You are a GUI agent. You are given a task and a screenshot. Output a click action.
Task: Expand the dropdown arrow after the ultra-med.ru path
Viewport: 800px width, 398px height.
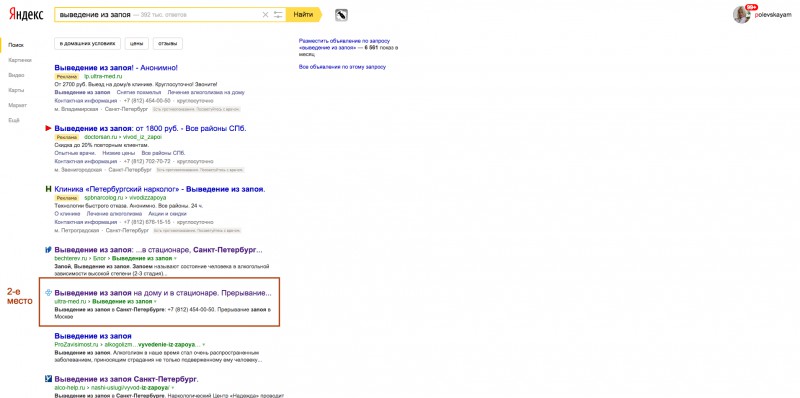pos(155,302)
